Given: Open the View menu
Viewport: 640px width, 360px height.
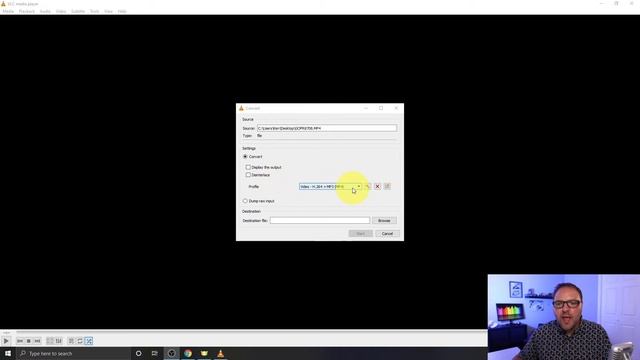Looking at the screenshot, I should coord(109,11).
